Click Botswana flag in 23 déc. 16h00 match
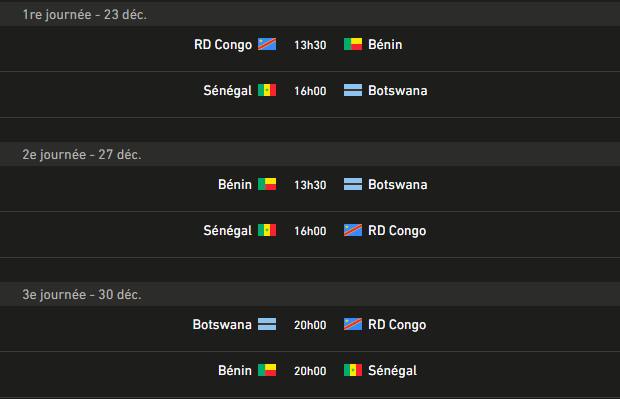The image size is (620, 399). [x=353, y=91]
